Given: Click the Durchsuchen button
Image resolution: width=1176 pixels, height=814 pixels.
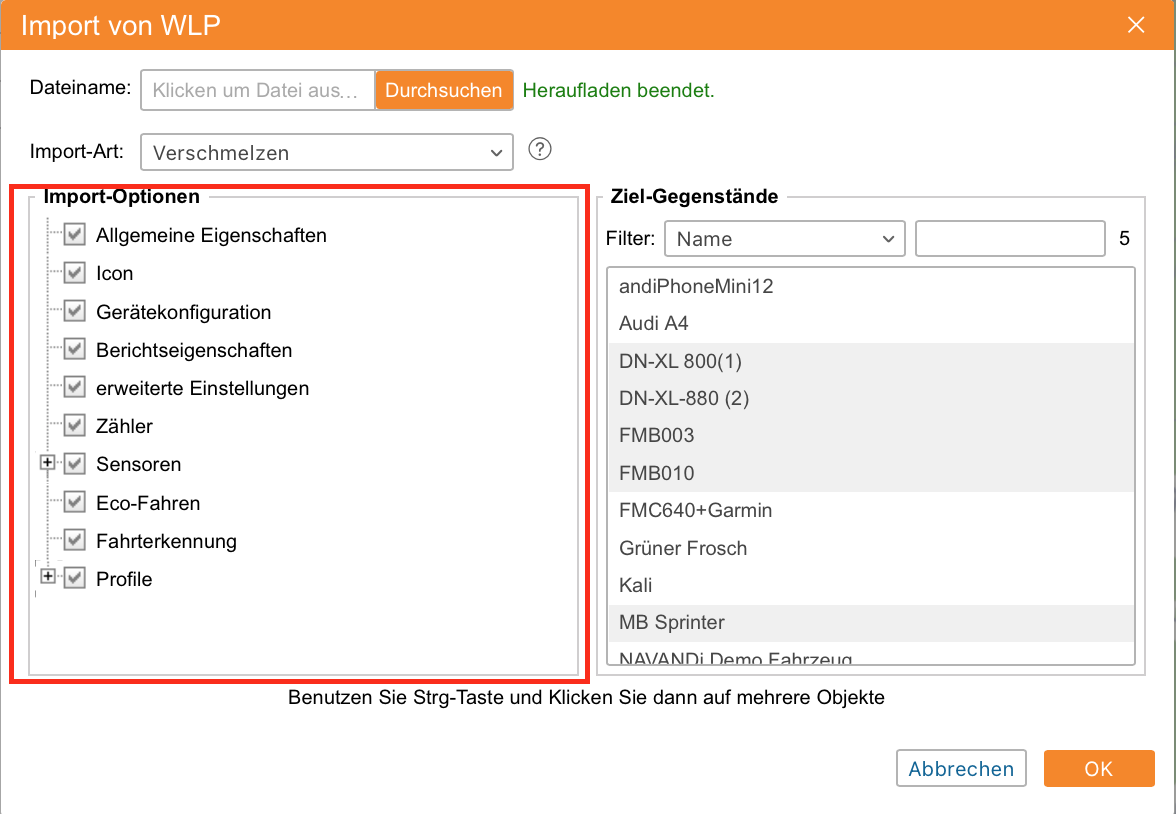Looking at the screenshot, I should 444,90.
